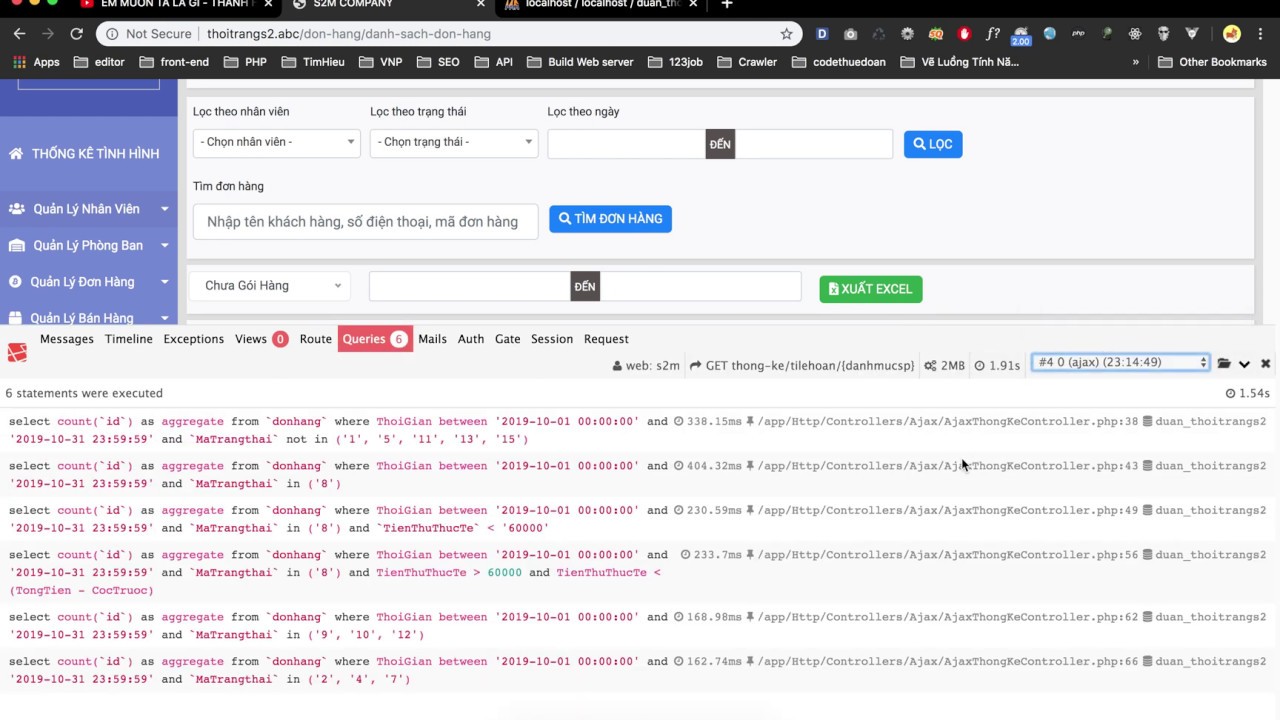
Task: Expand Quản Lý Phòng Ban sidebar menu
Action: 88,245
